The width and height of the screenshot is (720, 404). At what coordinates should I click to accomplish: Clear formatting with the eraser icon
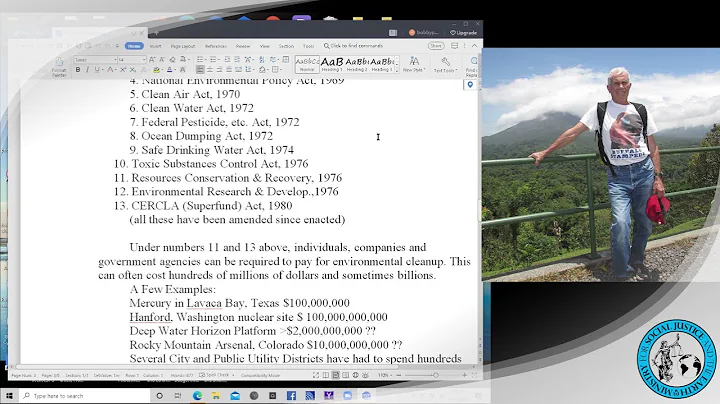coord(172,60)
